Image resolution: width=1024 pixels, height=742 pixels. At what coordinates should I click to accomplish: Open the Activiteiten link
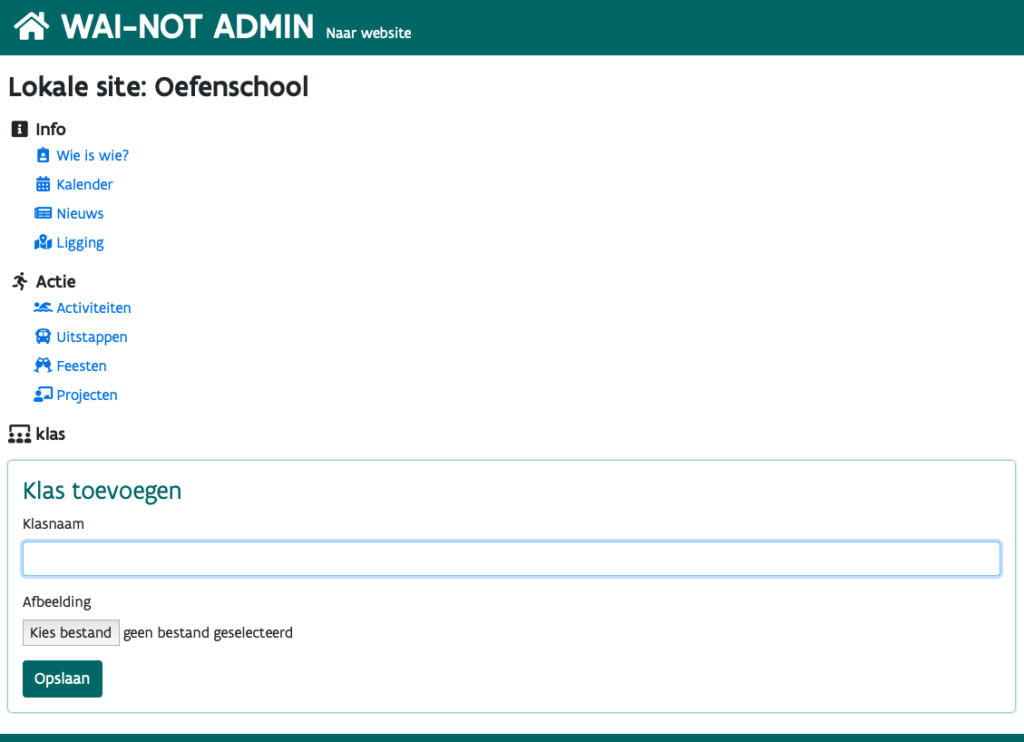coord(94,308)
